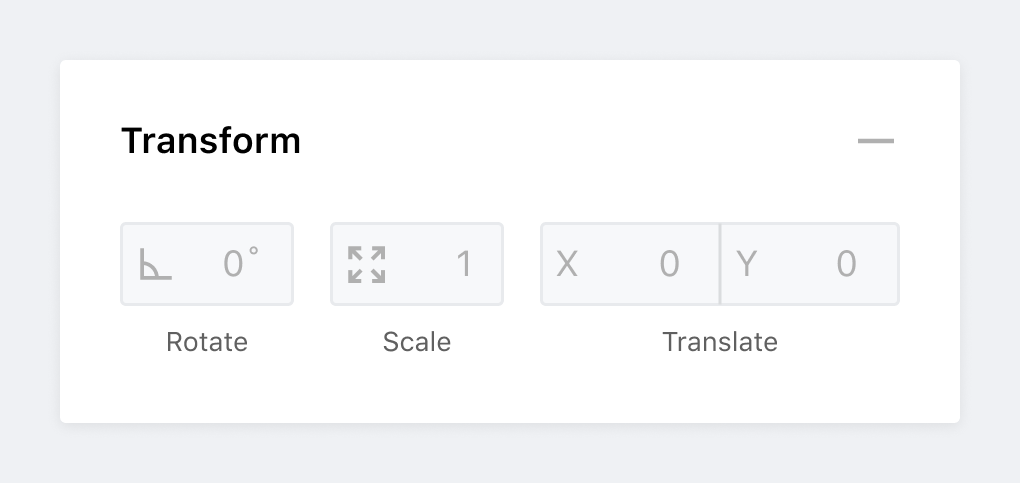The height and width of the screenshot is (483, 1020).
Task: Click the Scale label text
Action: point(417,342)
